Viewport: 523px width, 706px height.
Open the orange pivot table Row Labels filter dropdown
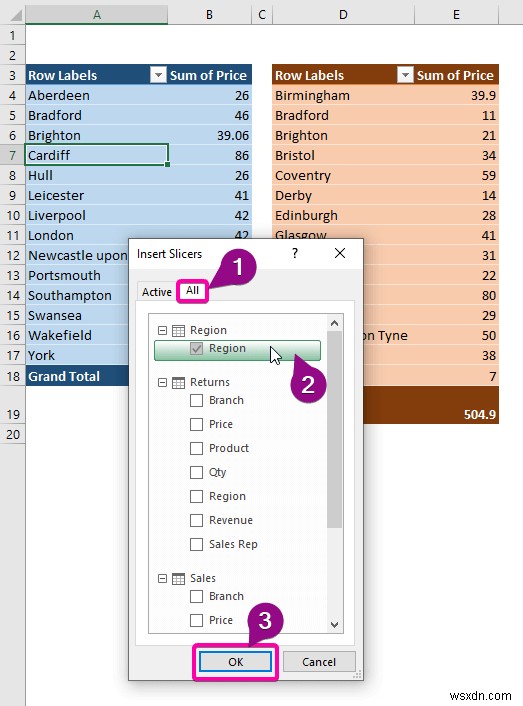405,75
